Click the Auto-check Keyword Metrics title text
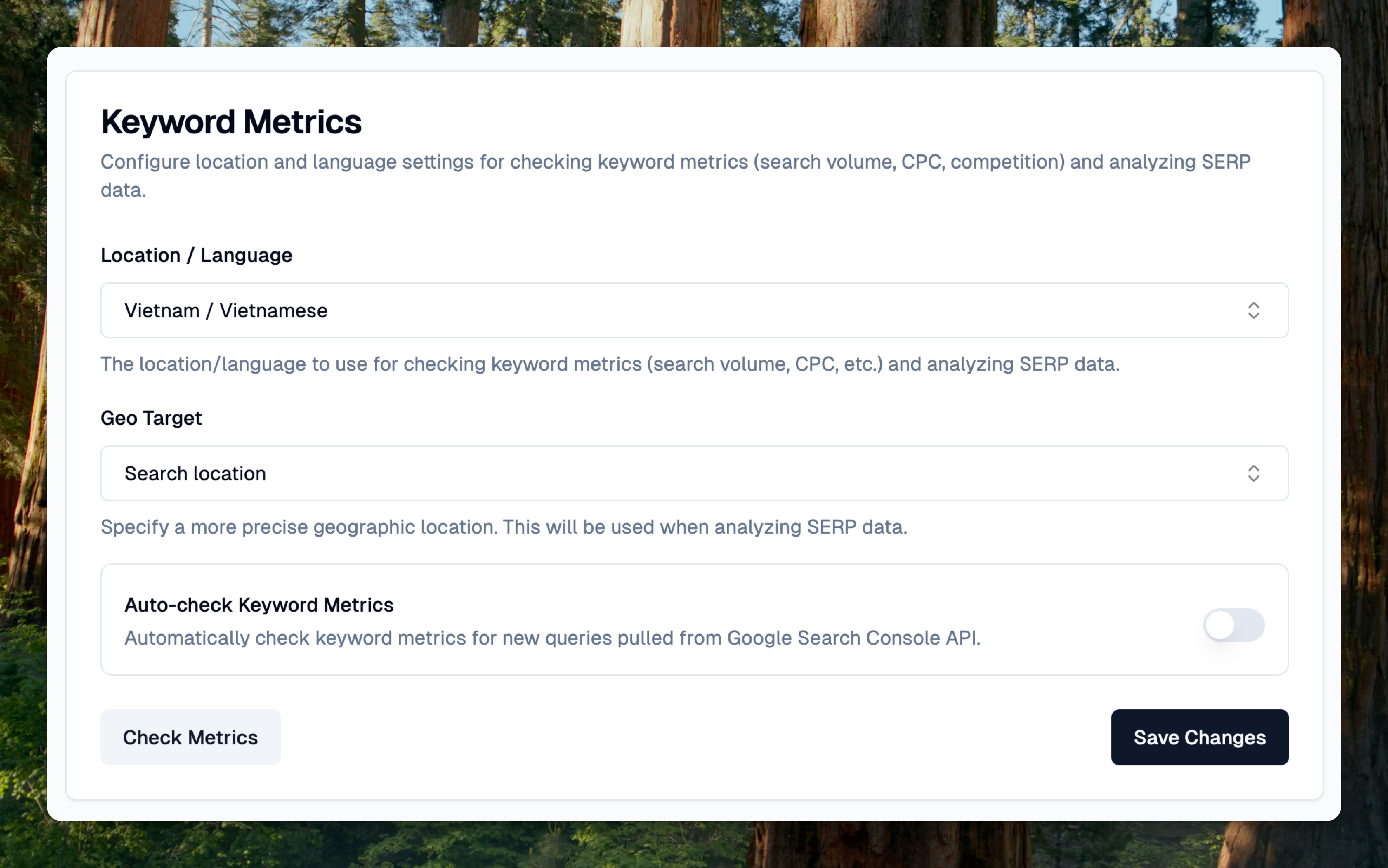The image size is (1388, 868). [259, 605]
